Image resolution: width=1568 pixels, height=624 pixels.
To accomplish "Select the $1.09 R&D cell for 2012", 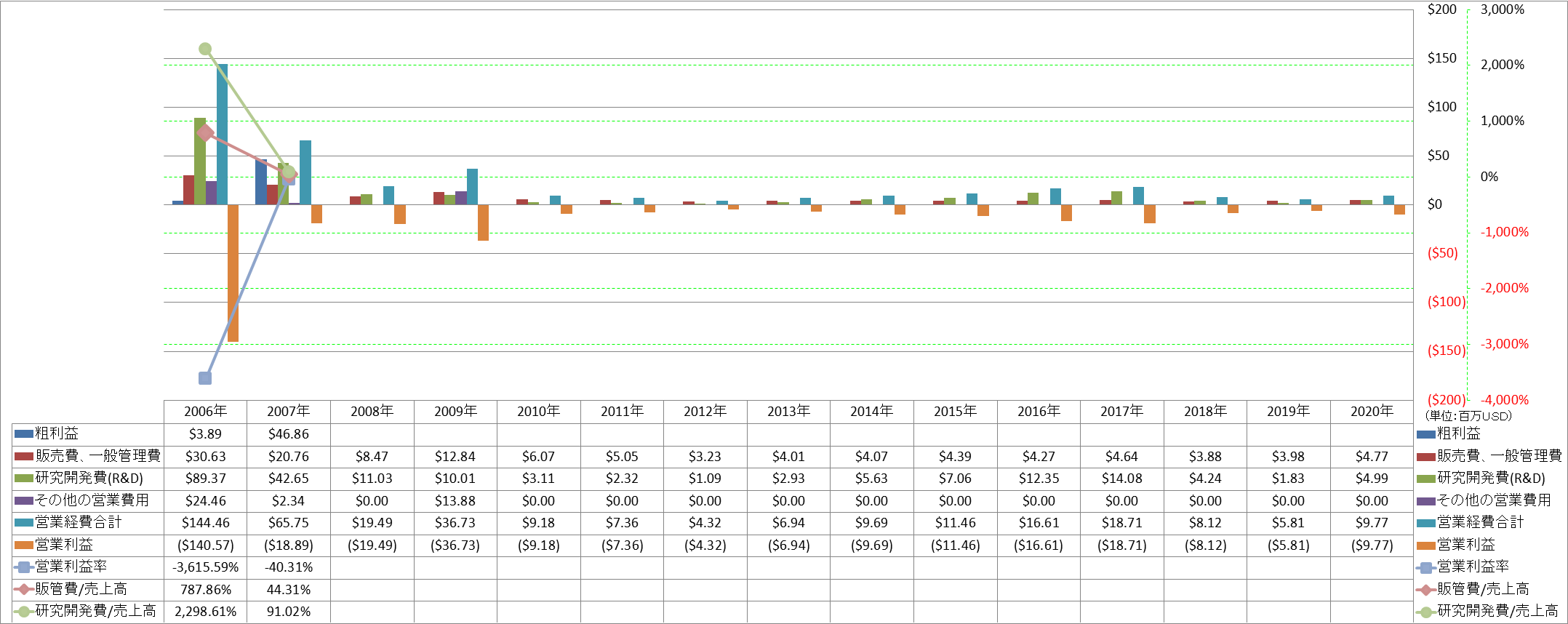I will pyautogui.click(x=705, y=478).
